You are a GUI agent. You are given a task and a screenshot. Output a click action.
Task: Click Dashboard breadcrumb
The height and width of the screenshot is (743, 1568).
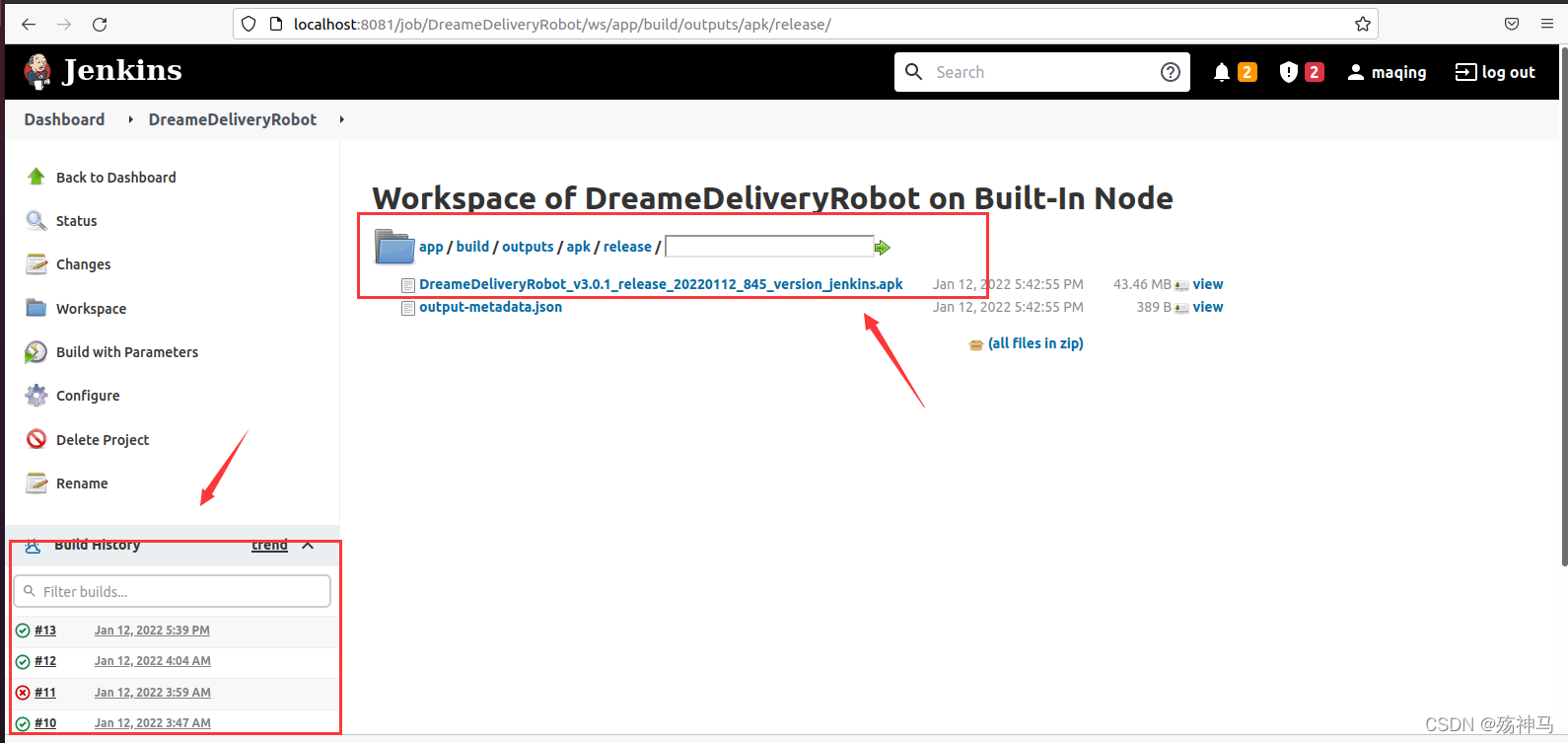coord(64,119)
